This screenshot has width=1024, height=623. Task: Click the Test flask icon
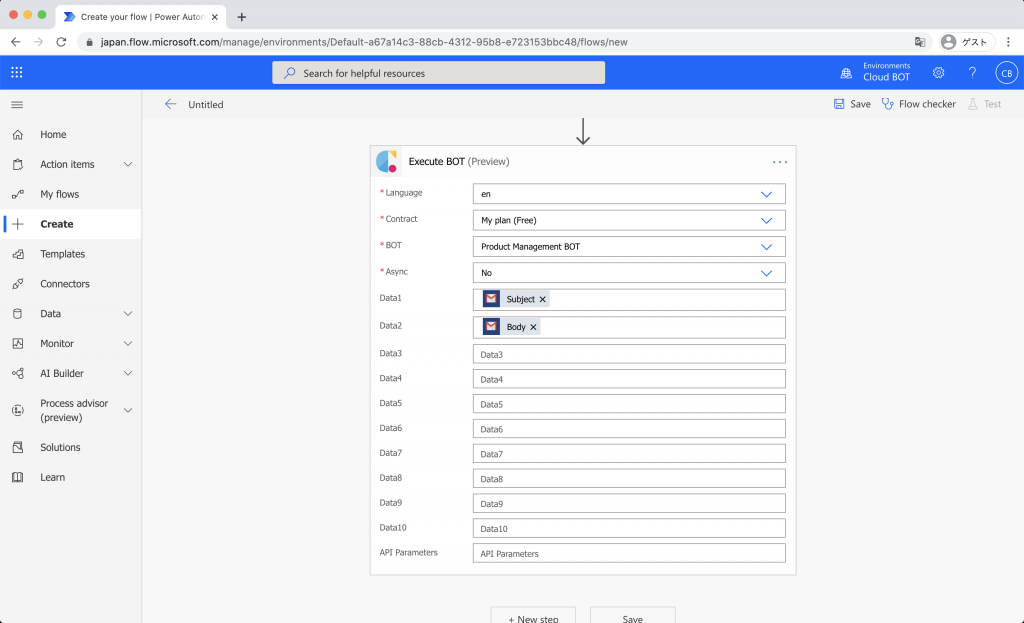click(973, 104)
